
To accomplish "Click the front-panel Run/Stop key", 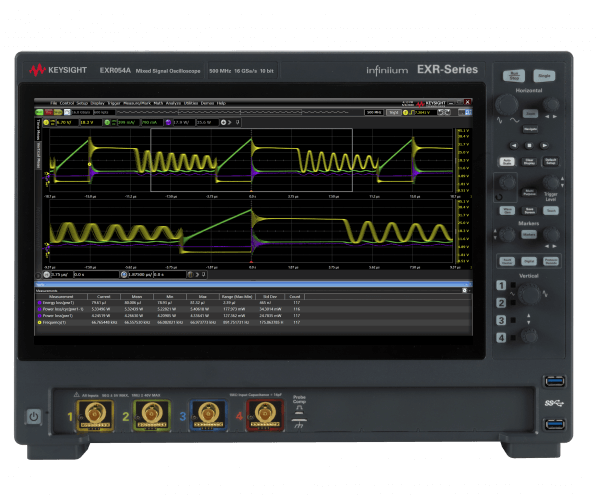I will (514, 75).
